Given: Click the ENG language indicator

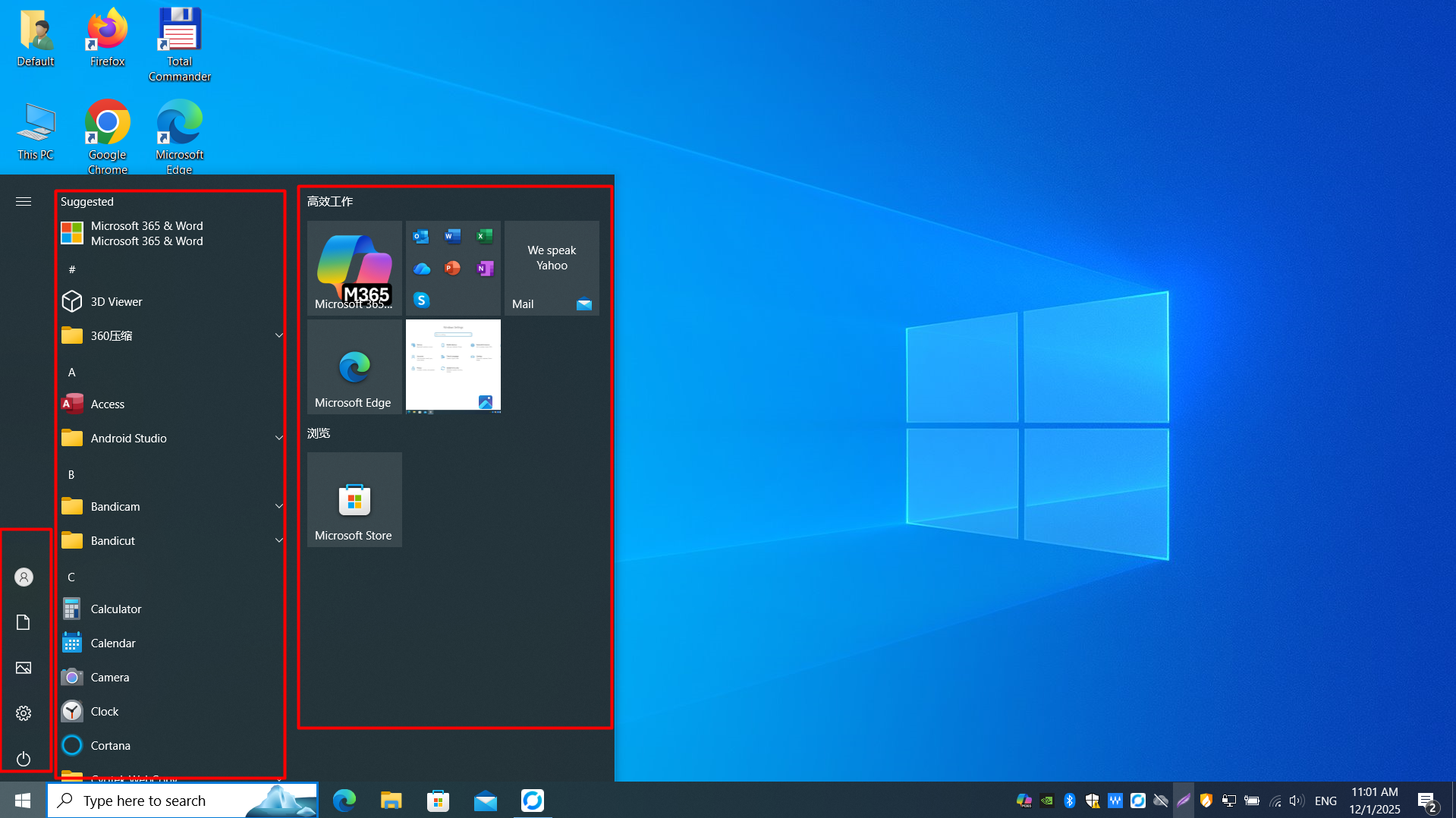Looking at the screenshot, I should 1325,801.
